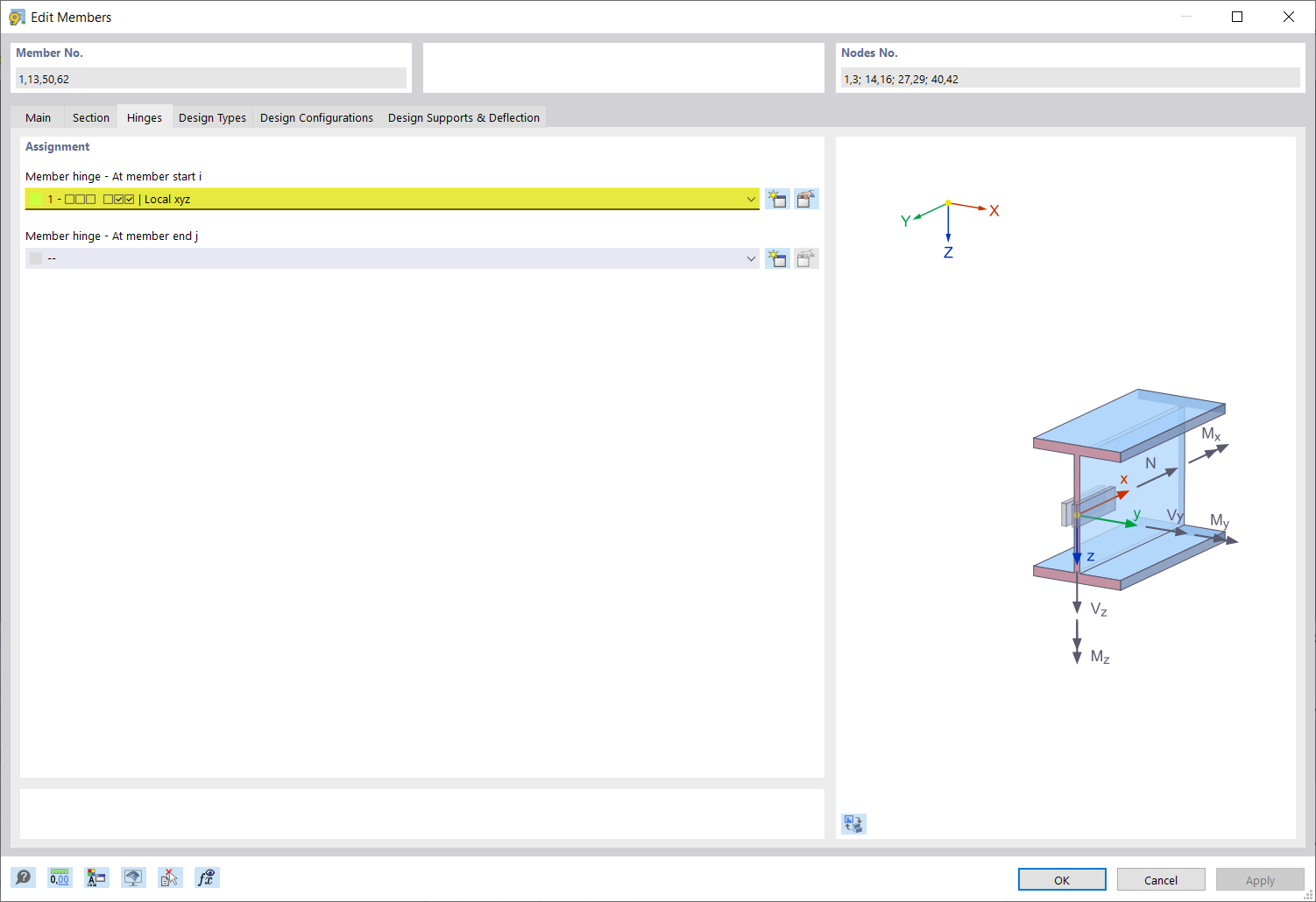1316x902 pixels.
Task: Expand the member start i hinge dropdown
Action: click(x=751, y=199)
